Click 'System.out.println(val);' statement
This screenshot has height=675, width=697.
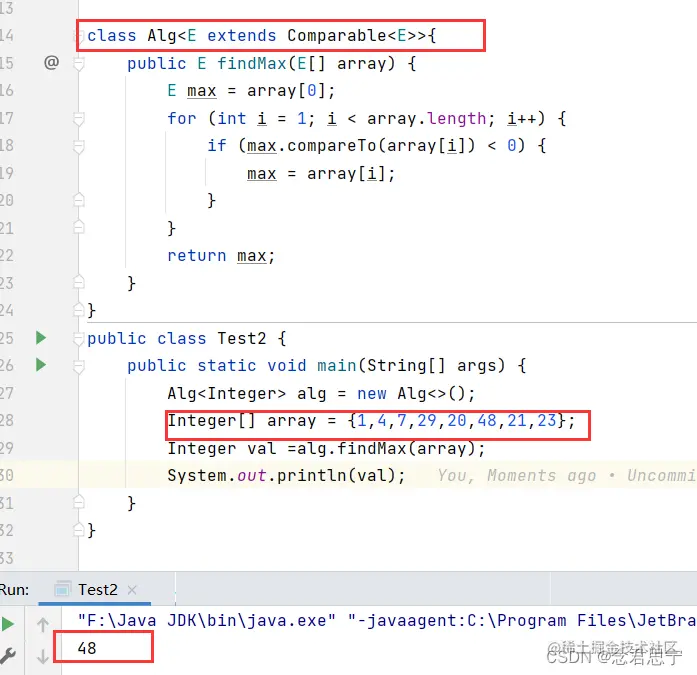286,475
